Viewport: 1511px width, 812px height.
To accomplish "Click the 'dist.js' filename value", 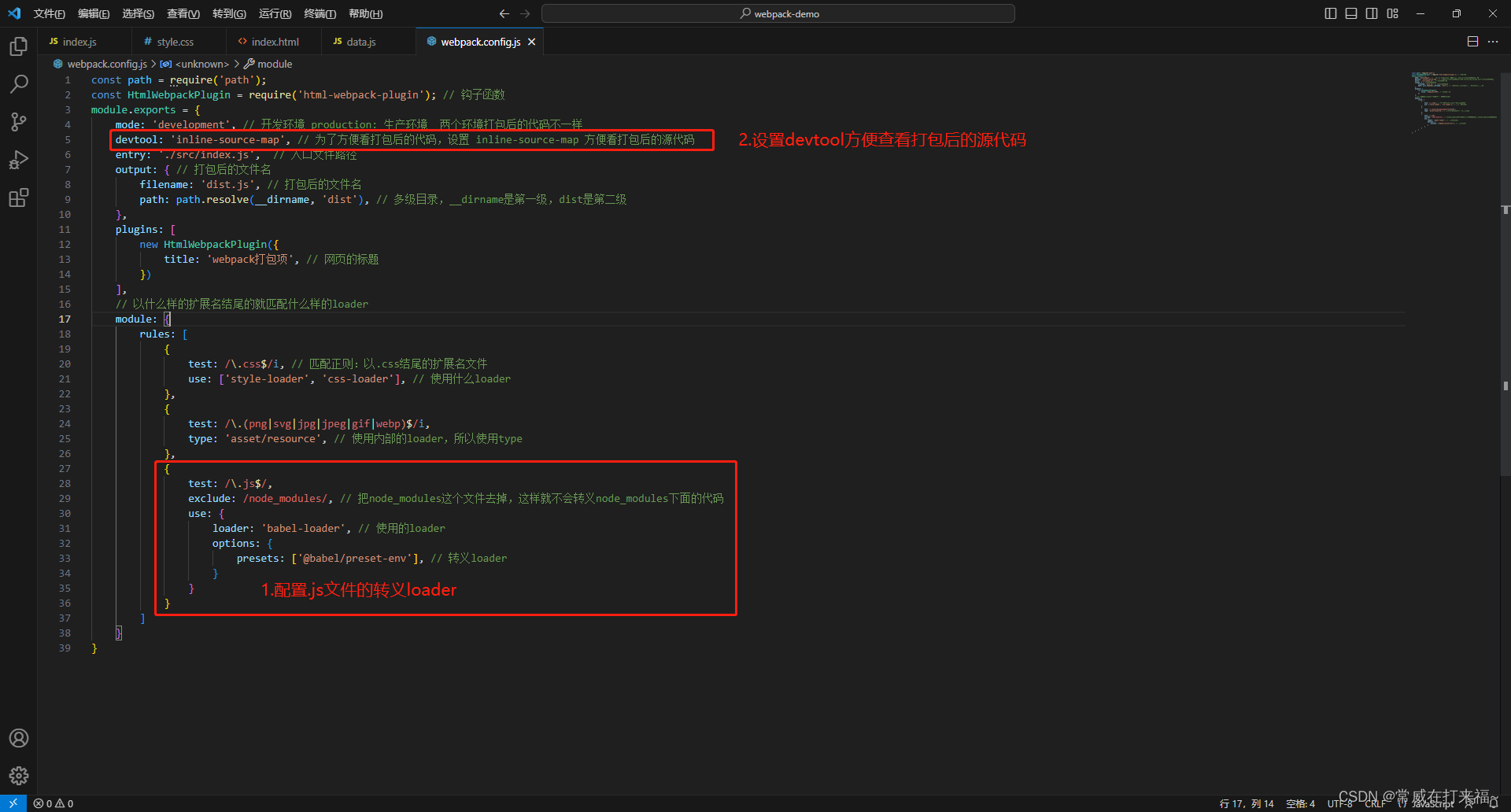I will click(x=227, y=184).
